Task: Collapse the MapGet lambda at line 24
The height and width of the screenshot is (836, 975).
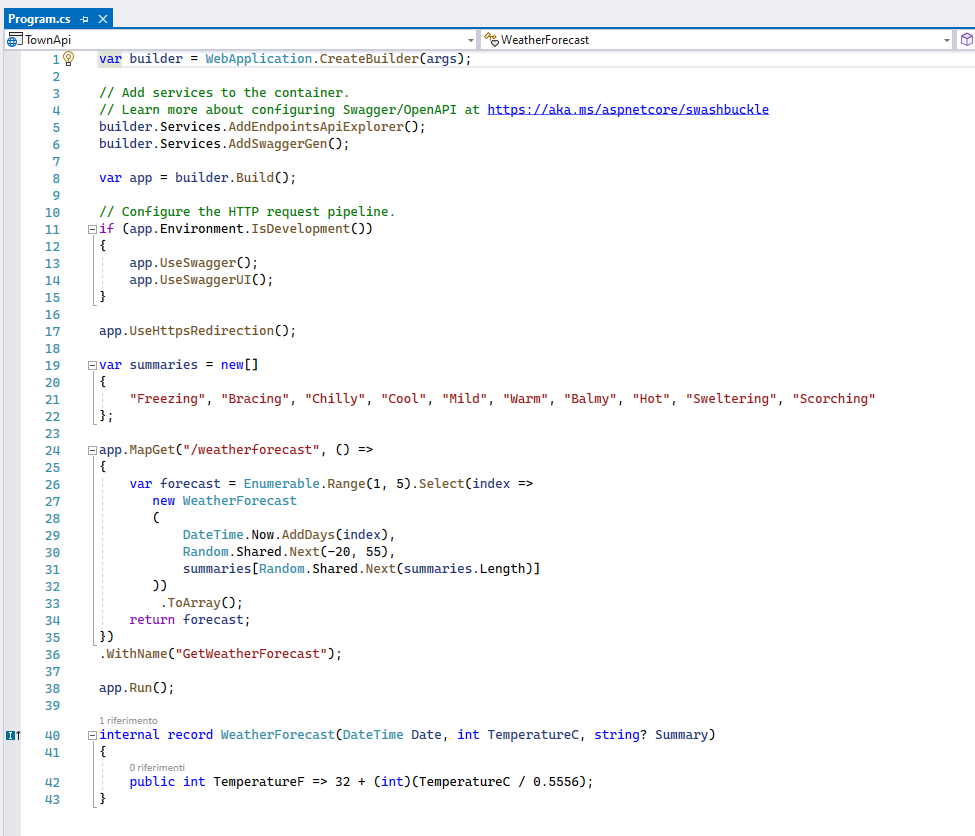Action: 90,449
